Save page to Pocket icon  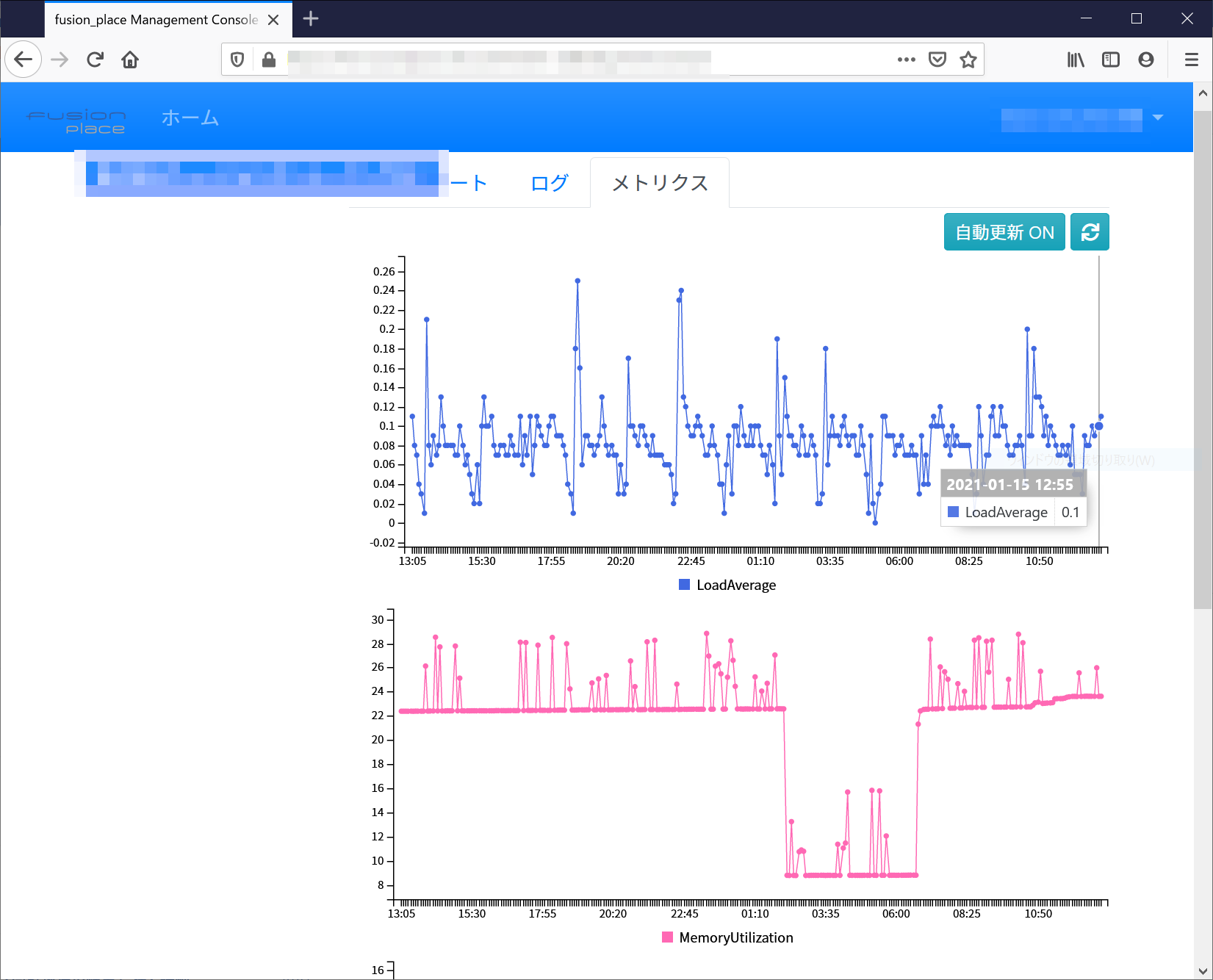point(937,60)
